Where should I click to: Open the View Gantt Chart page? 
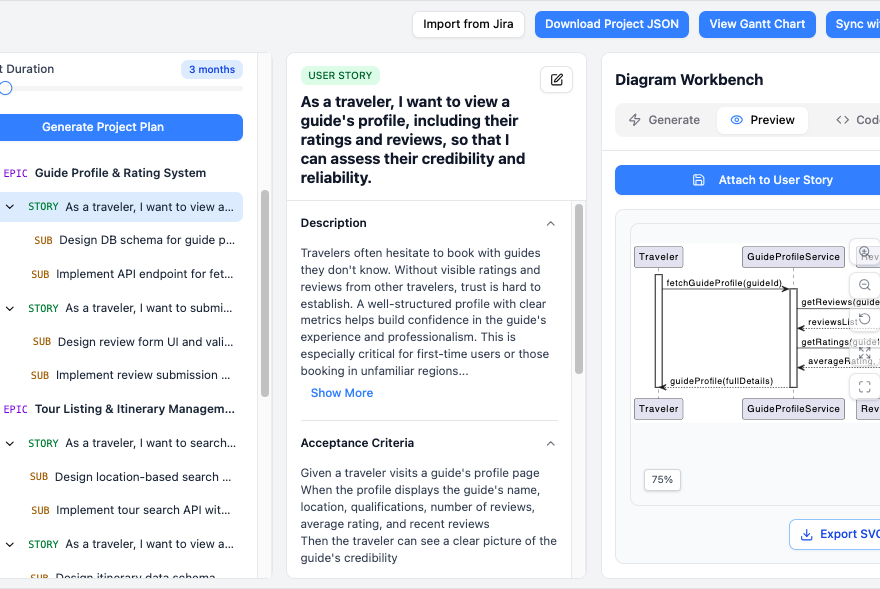[757, 24]
